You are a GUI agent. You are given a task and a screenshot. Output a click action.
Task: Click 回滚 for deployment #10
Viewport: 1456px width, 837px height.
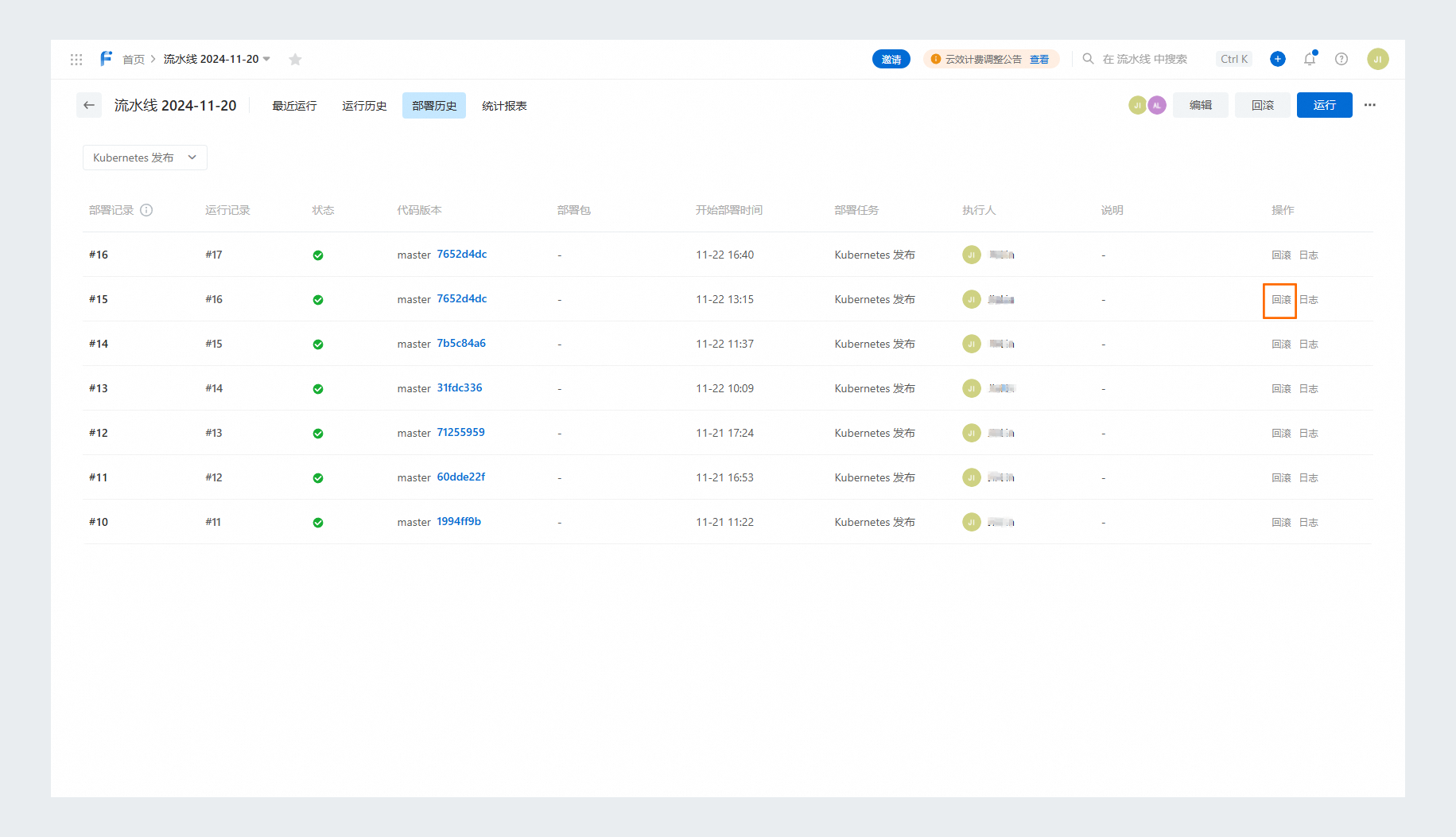coord(1281,523)
